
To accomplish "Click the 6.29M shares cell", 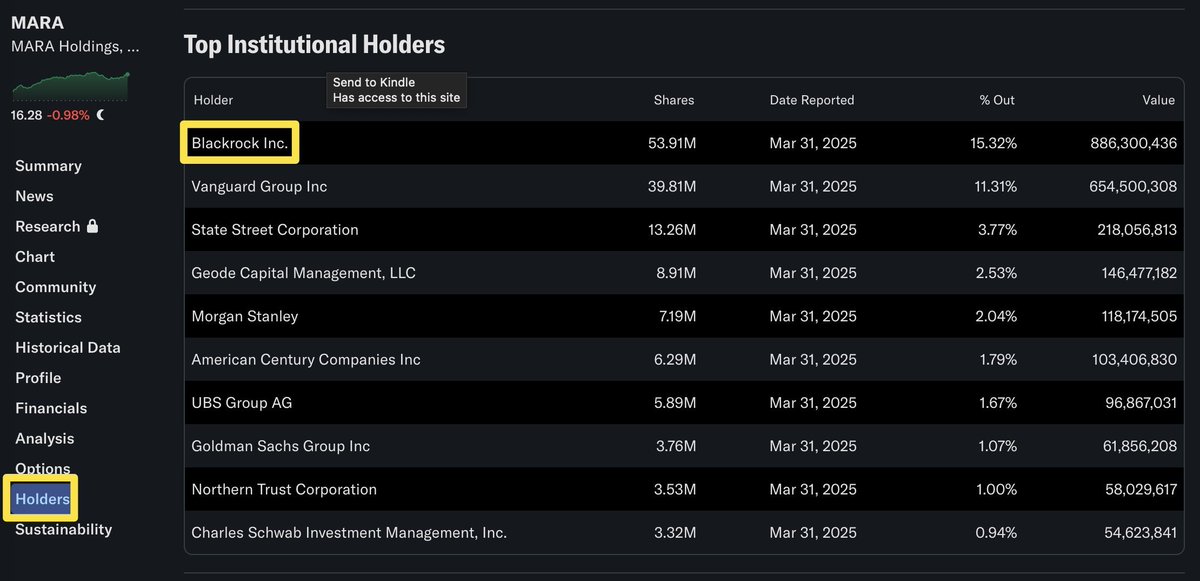I will (x=676, y=359).
